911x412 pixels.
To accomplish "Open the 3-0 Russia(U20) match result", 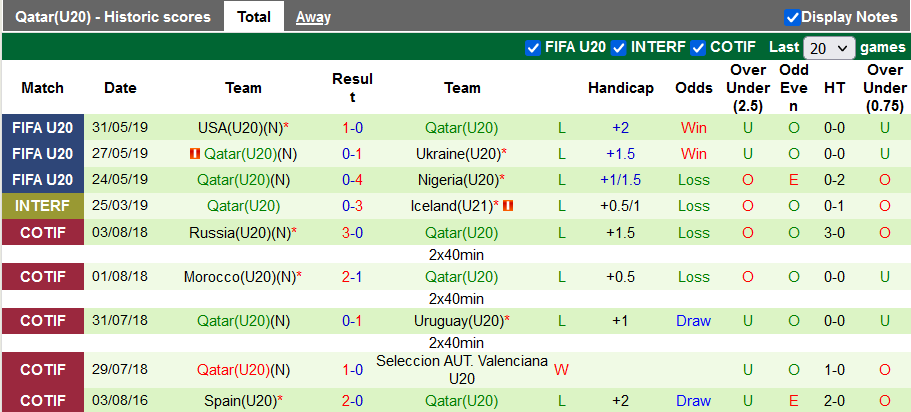I will coord(352,232).
